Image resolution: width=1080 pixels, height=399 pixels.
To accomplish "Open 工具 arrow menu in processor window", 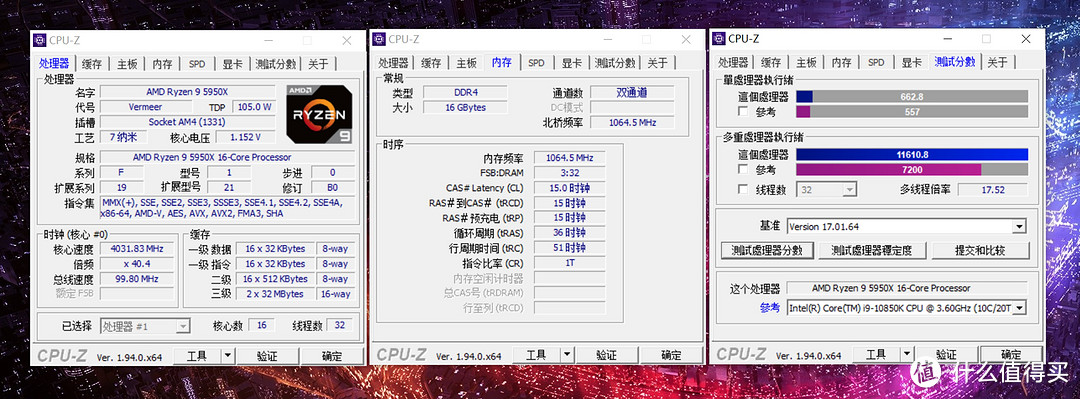I will click(x=227, y=356).
